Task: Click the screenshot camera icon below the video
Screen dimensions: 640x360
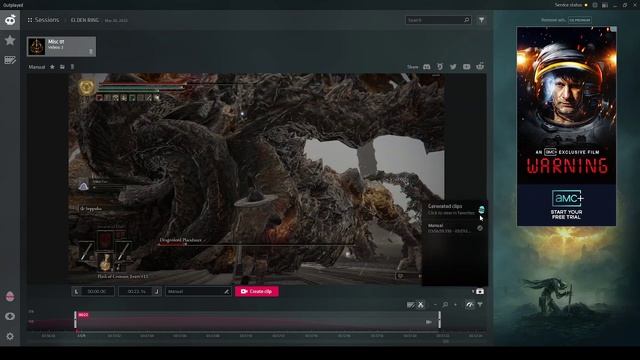Action: (480, 291)
